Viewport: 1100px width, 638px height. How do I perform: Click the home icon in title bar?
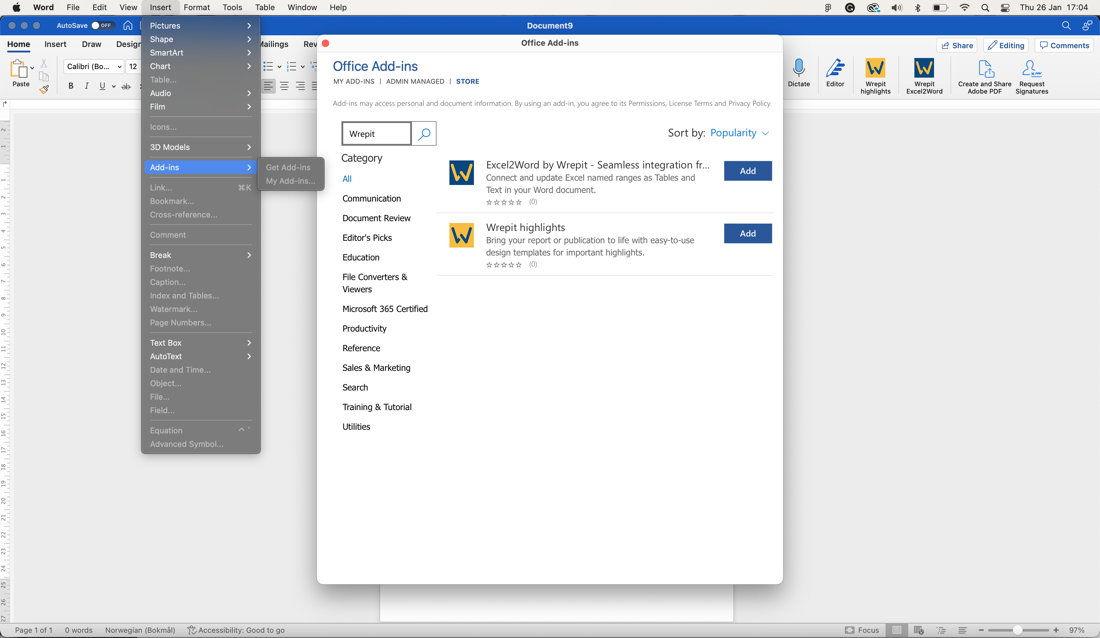click(128, 25)
